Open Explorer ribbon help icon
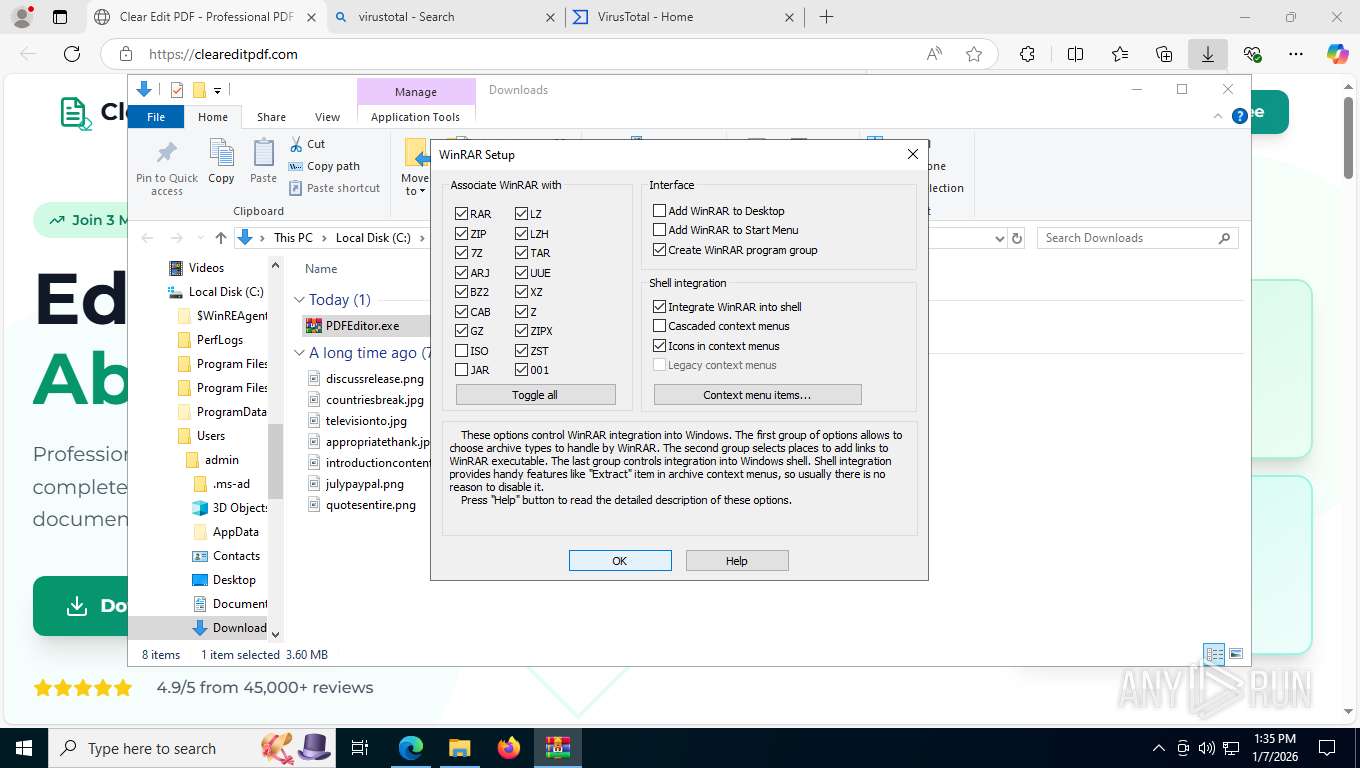Viewport: 1360px width, 768px height. tap(1240, 116)
